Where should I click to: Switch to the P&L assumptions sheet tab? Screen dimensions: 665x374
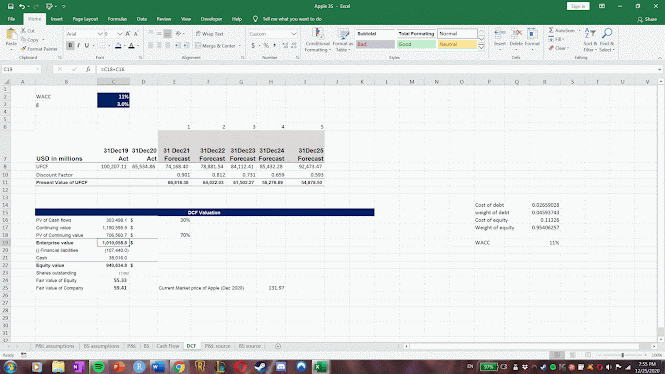[54, 346]
